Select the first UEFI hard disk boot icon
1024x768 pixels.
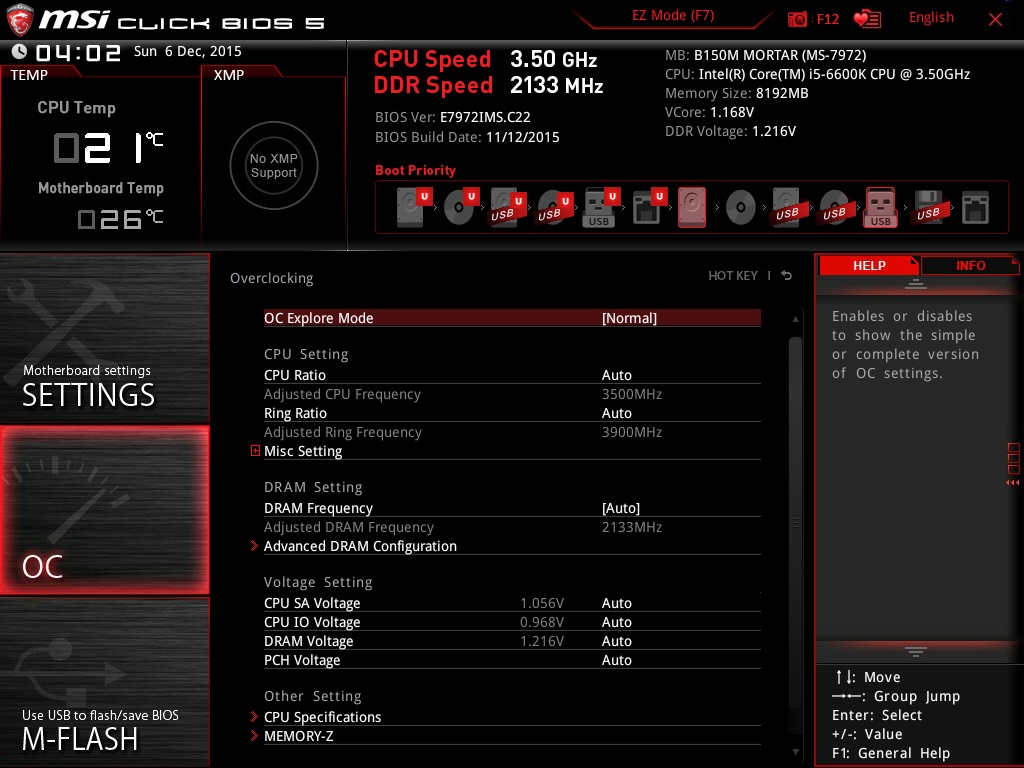tap(411, 208)
